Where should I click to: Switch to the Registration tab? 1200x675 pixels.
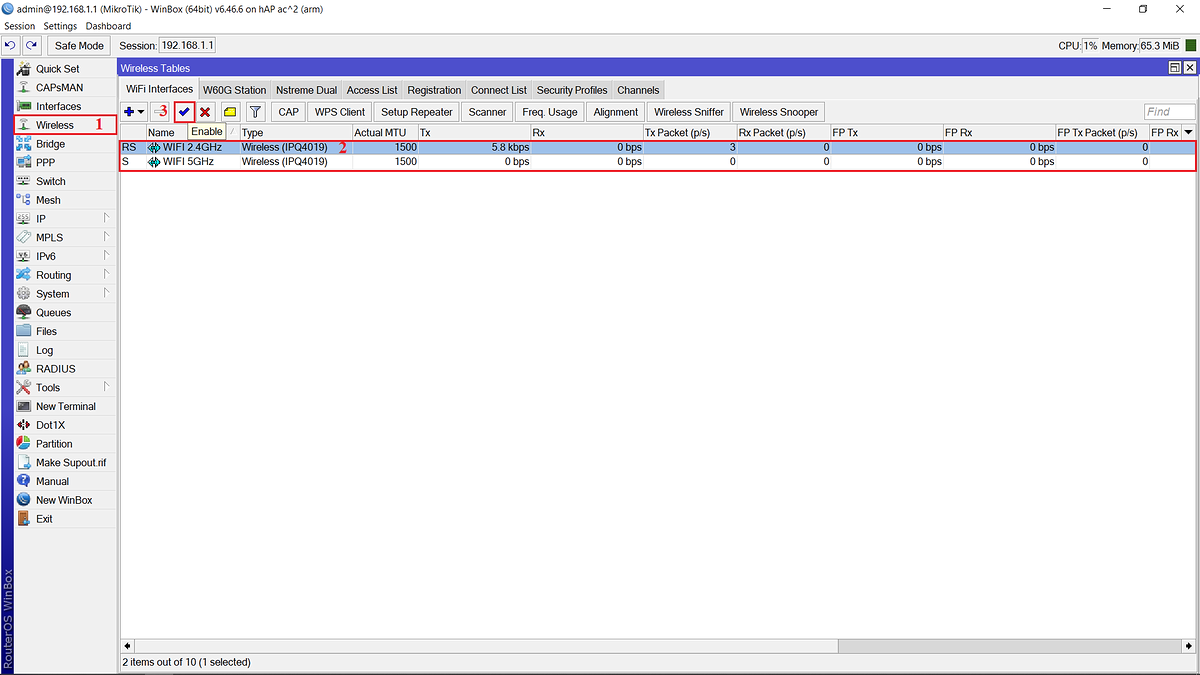[x=434, y=90]
